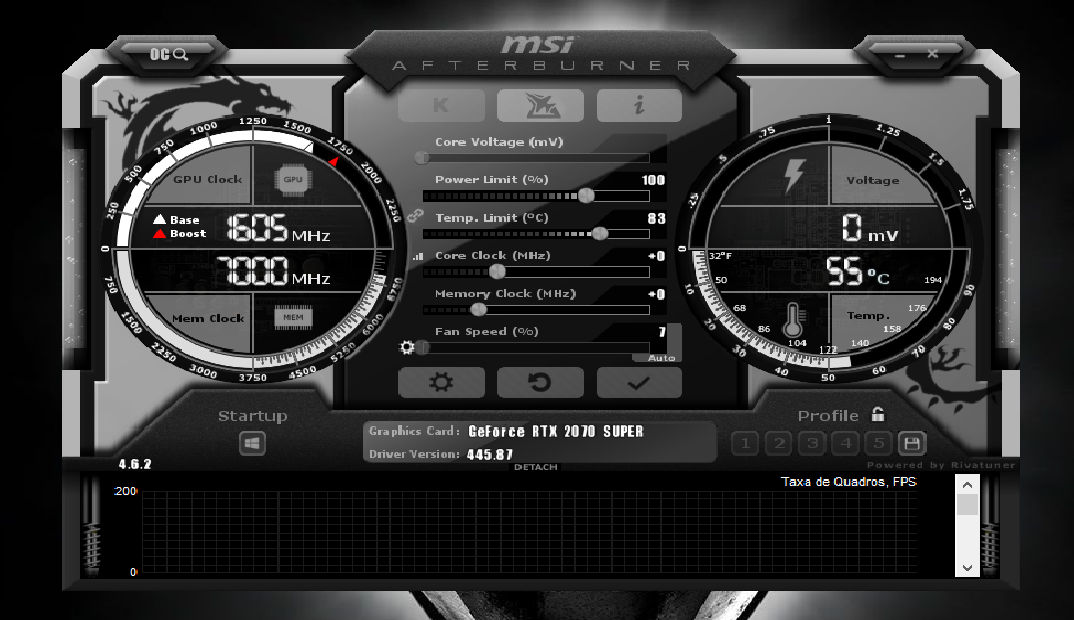
Task: Click the MEM chip icon in the gauge
Action: point(293,318)
